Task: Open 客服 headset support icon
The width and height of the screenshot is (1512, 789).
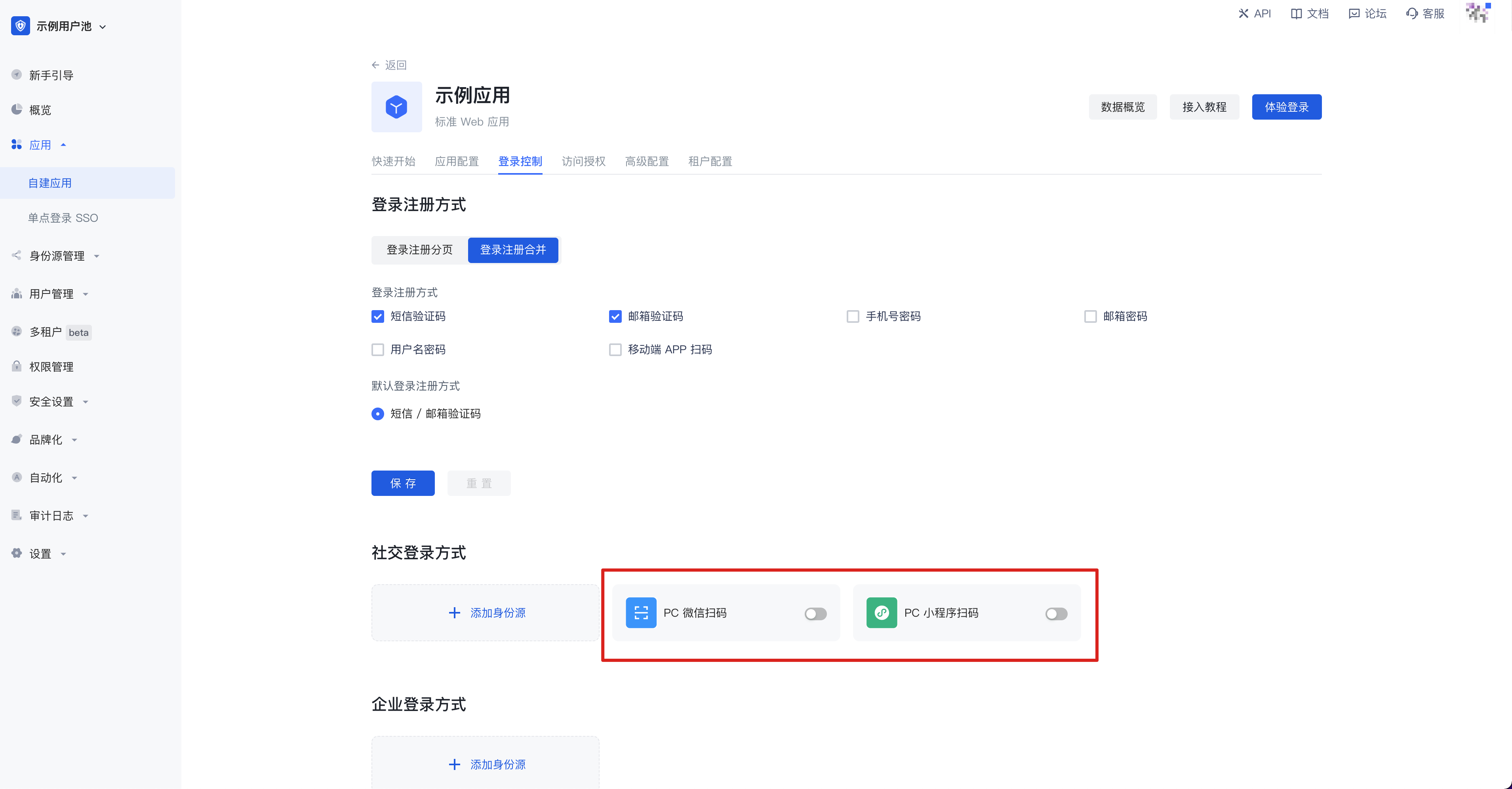Action: point(1412,13)
